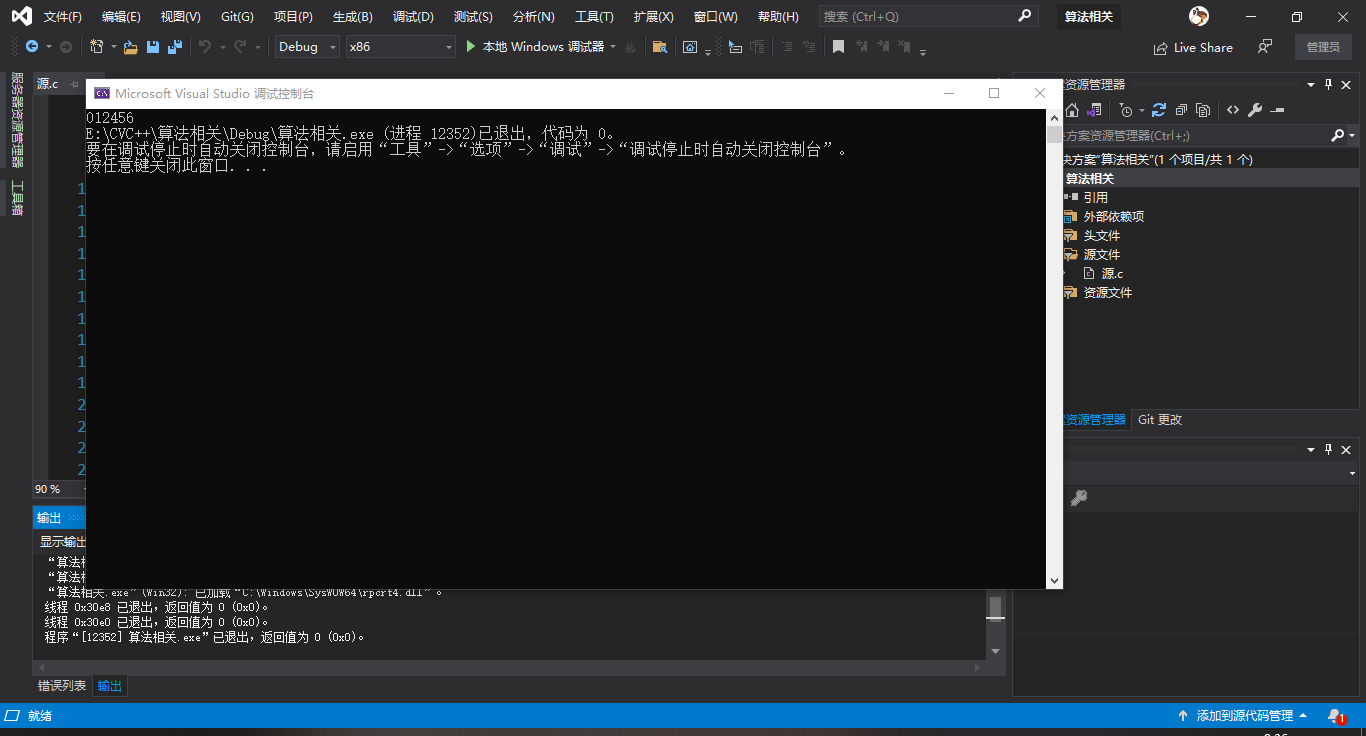Viewport: 1366px width, 736px height.
Task: Click the undo arrow icon
Action: click(x=205, y=47)
